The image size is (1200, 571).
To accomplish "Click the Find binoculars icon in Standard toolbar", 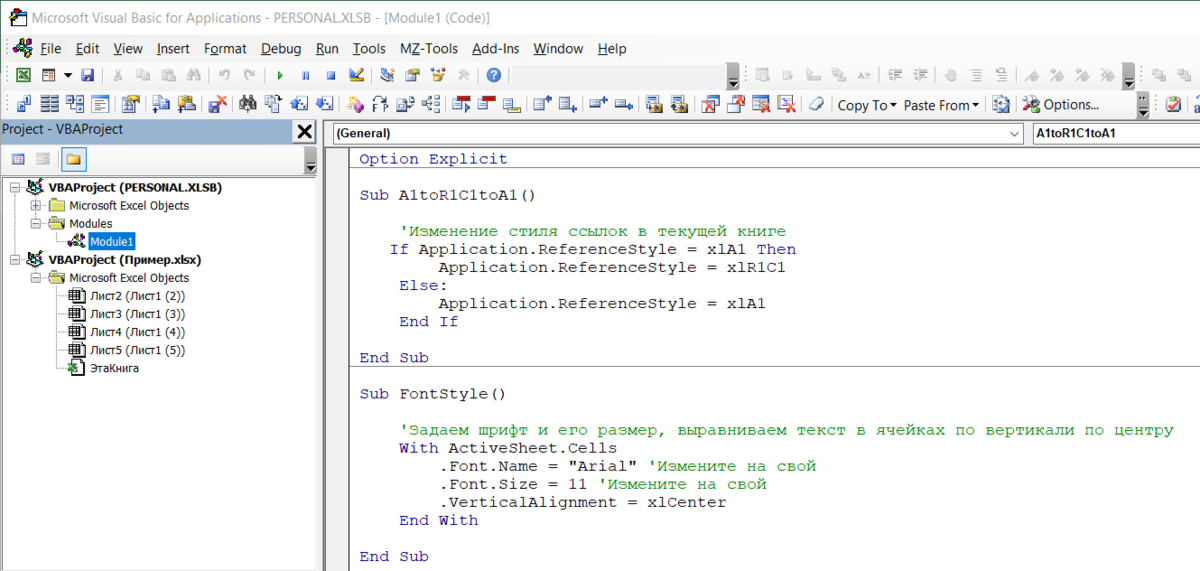I will tap(194, 75).
